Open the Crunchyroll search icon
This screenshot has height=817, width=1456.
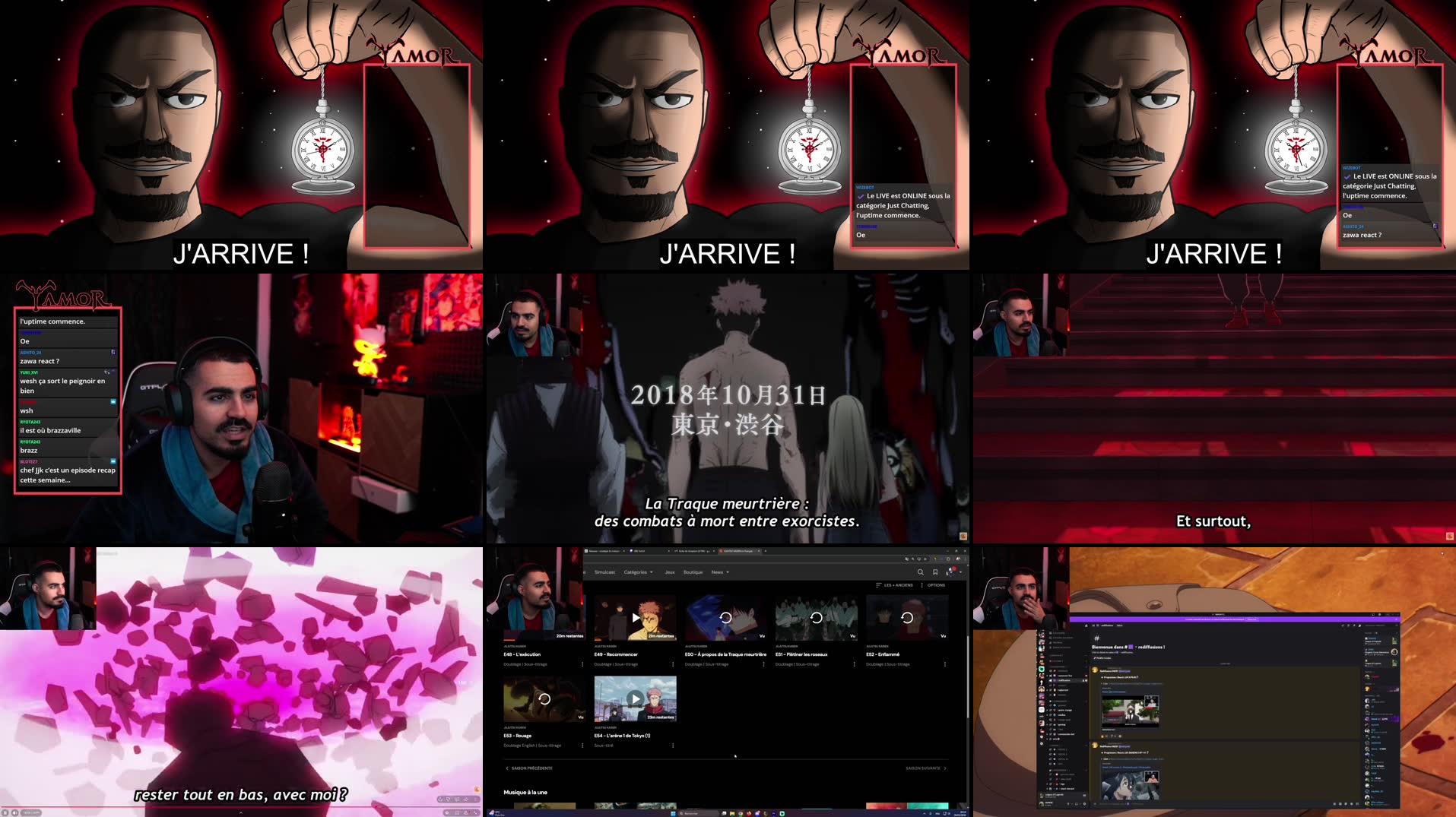[x=921, y=572]
